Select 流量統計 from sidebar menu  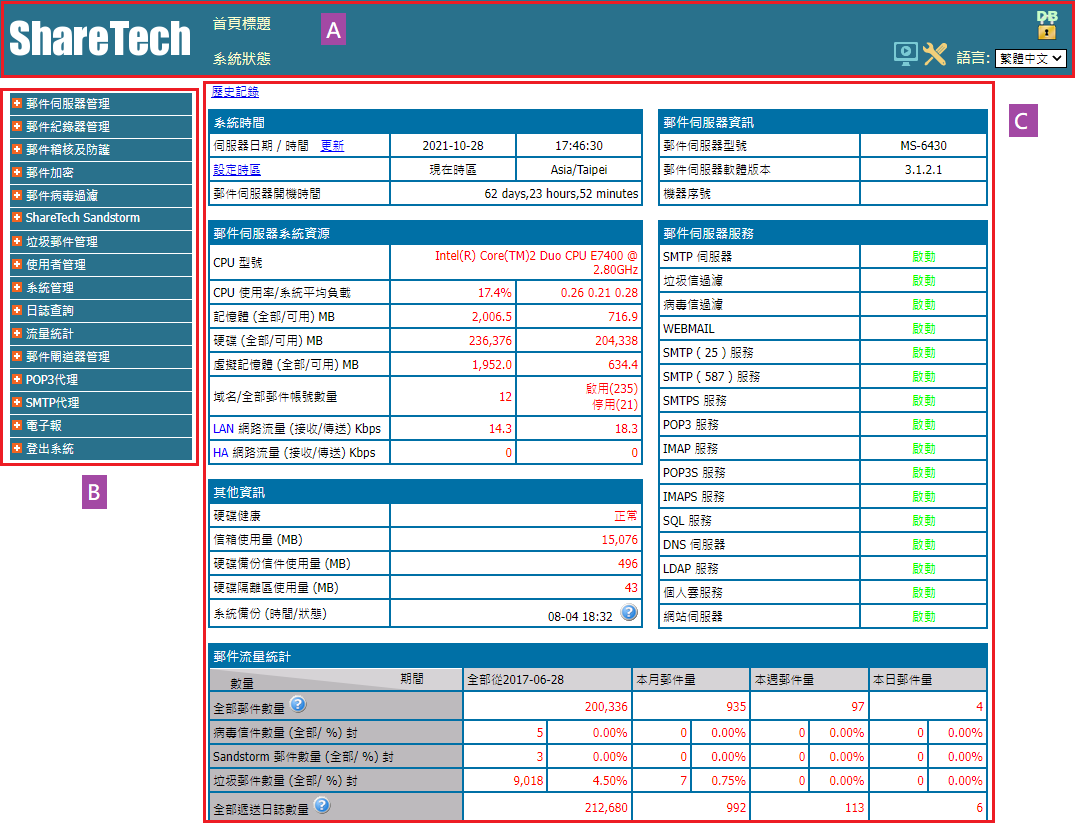coord(50,333)
